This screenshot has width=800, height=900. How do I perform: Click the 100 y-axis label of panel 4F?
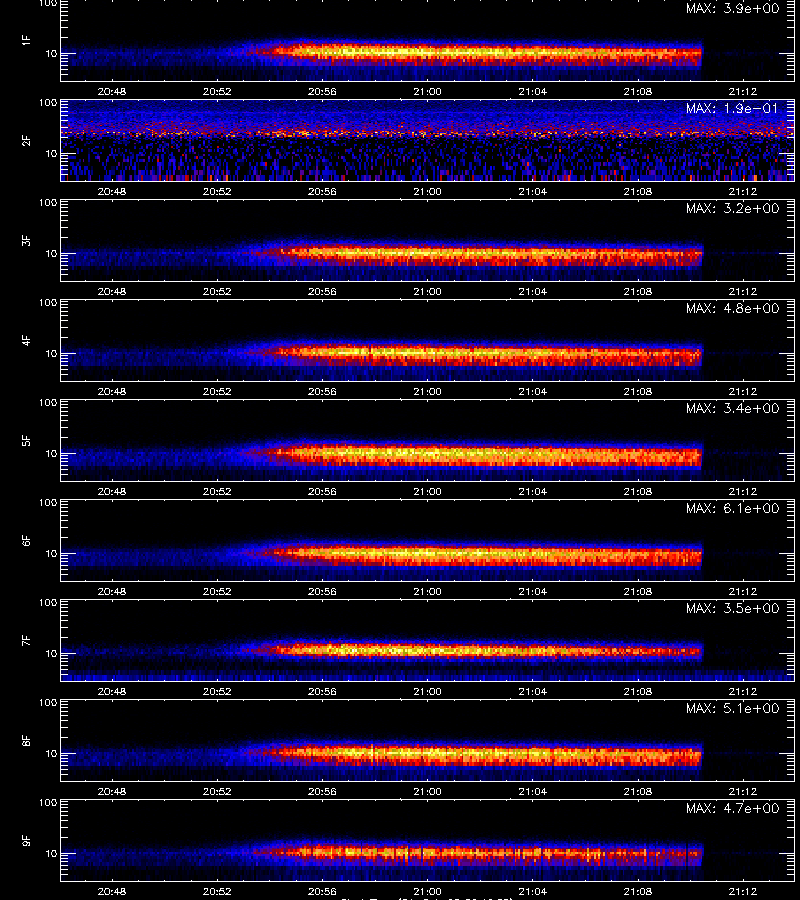click(48, 302)
